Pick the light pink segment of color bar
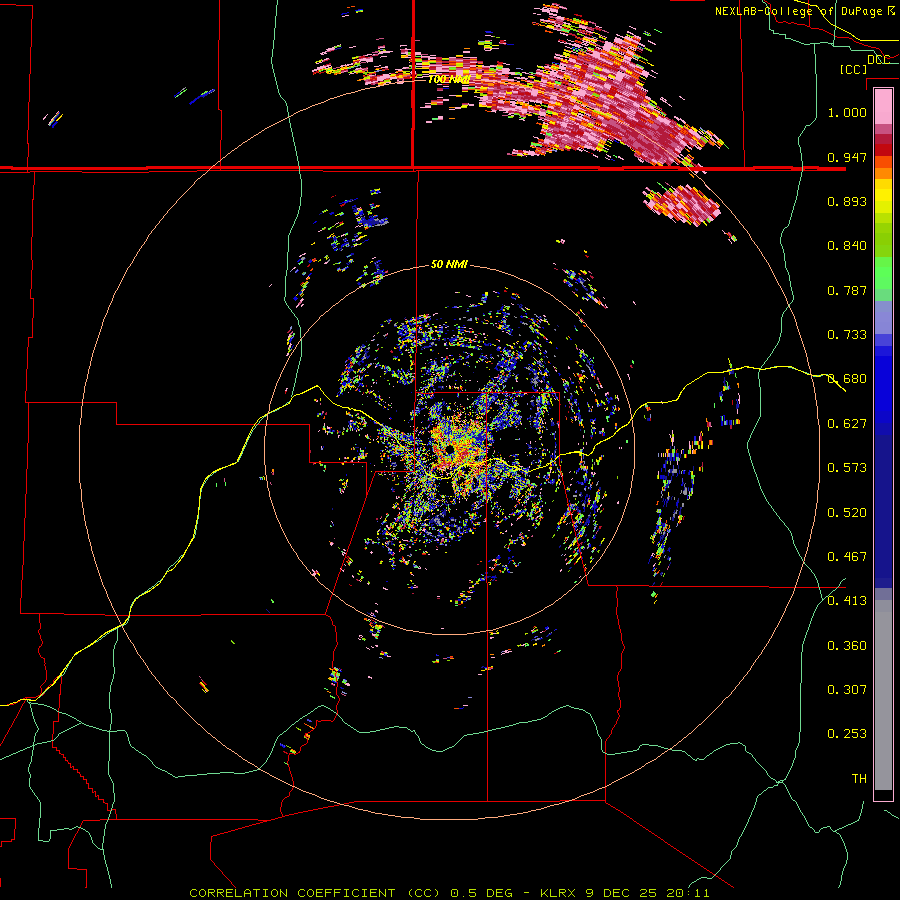The height and width of the screenshot is (900, 900). [883, 106]
